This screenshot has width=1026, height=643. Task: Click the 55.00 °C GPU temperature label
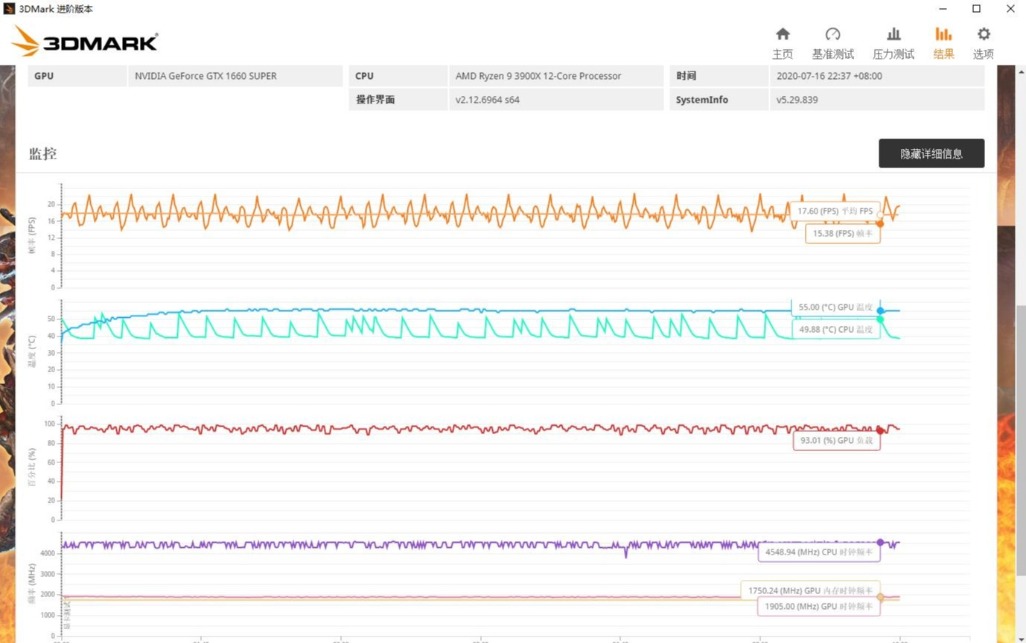point(836,307)
